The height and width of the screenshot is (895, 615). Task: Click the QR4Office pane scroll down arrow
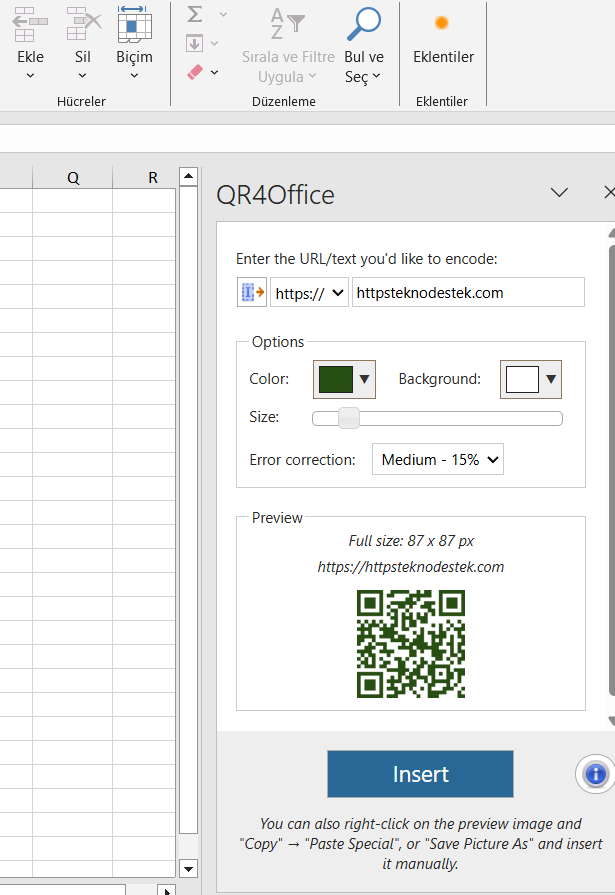[612, 720]
